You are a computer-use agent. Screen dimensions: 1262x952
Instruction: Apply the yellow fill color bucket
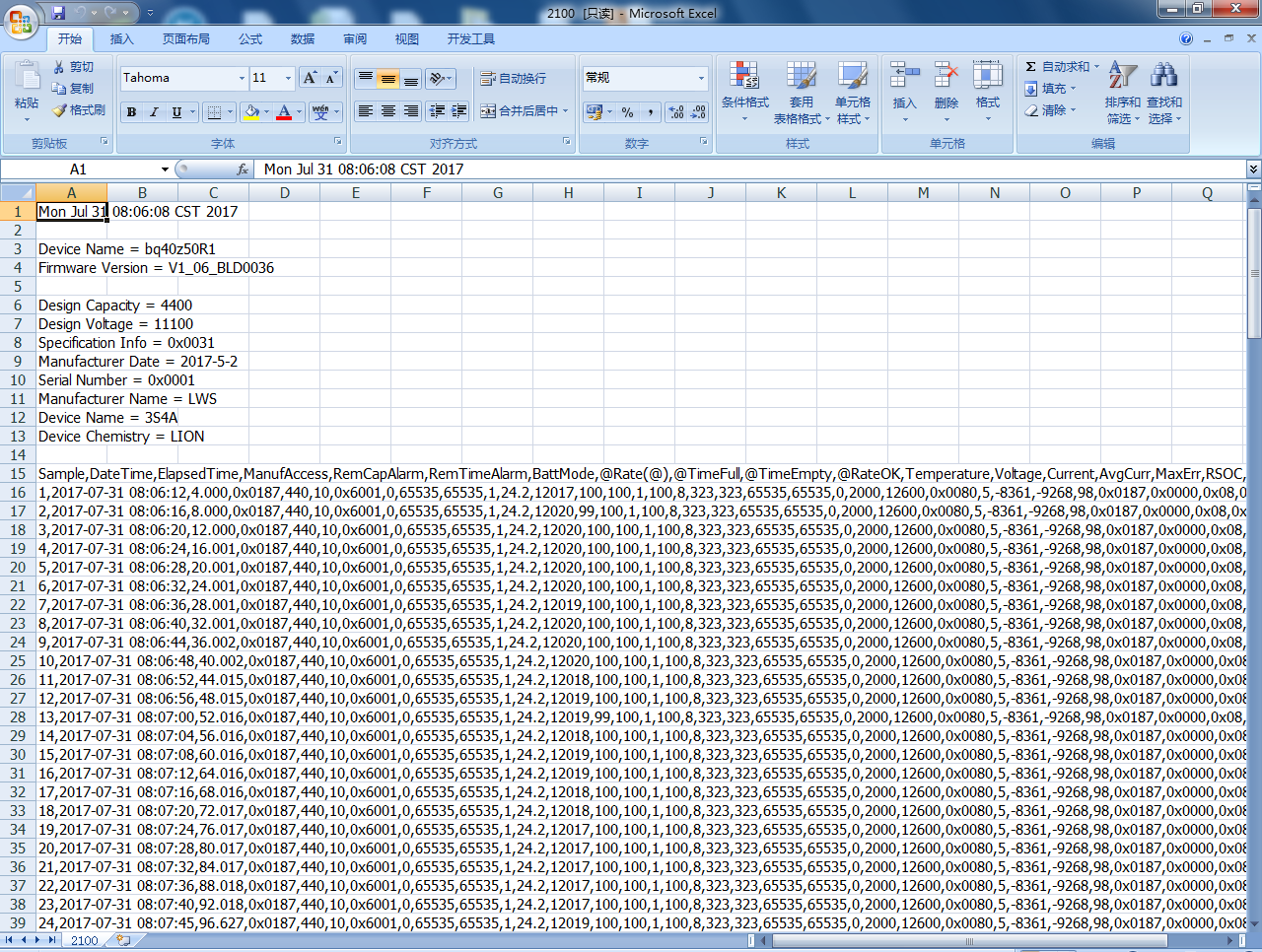tap(252, 112)
